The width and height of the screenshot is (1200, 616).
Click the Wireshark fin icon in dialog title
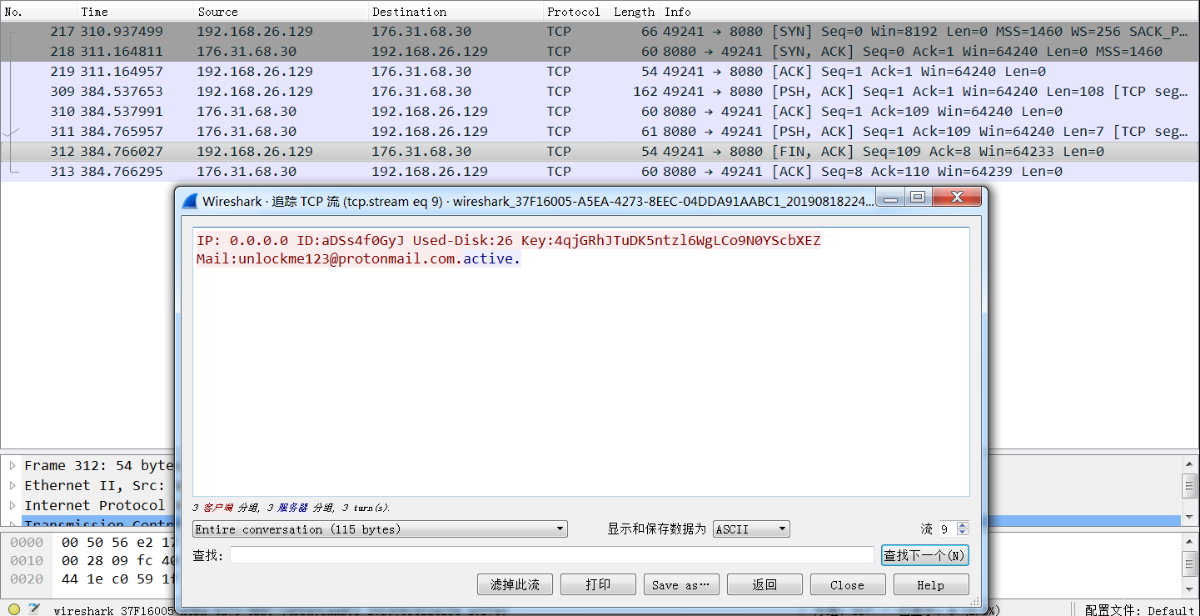click(190, 200)
